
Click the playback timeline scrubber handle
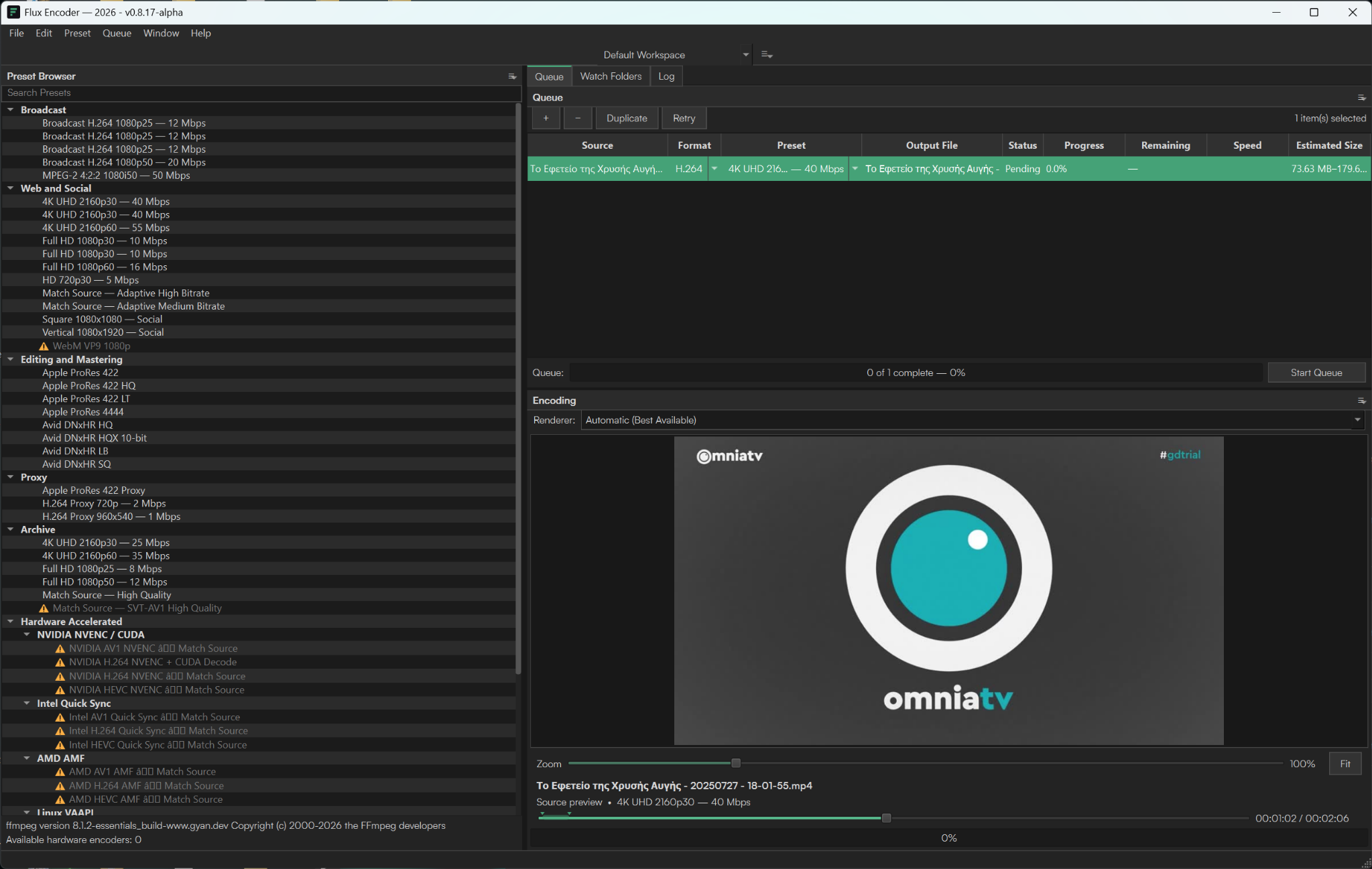886,818
